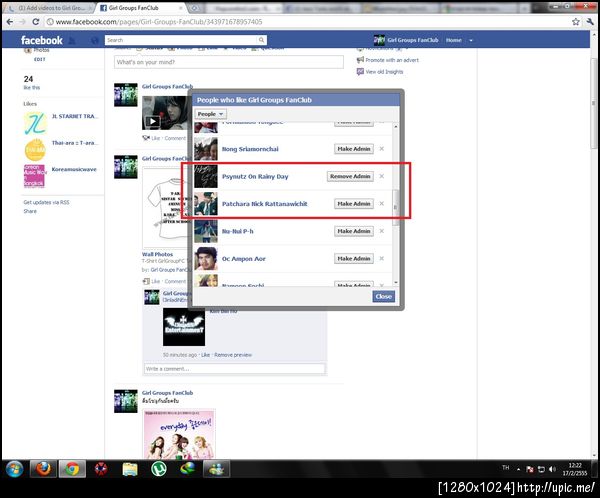This screenshot has width=600, height=498.
Task: Open the file explorer folder taskbar icon
Action: tap(130, 469)
